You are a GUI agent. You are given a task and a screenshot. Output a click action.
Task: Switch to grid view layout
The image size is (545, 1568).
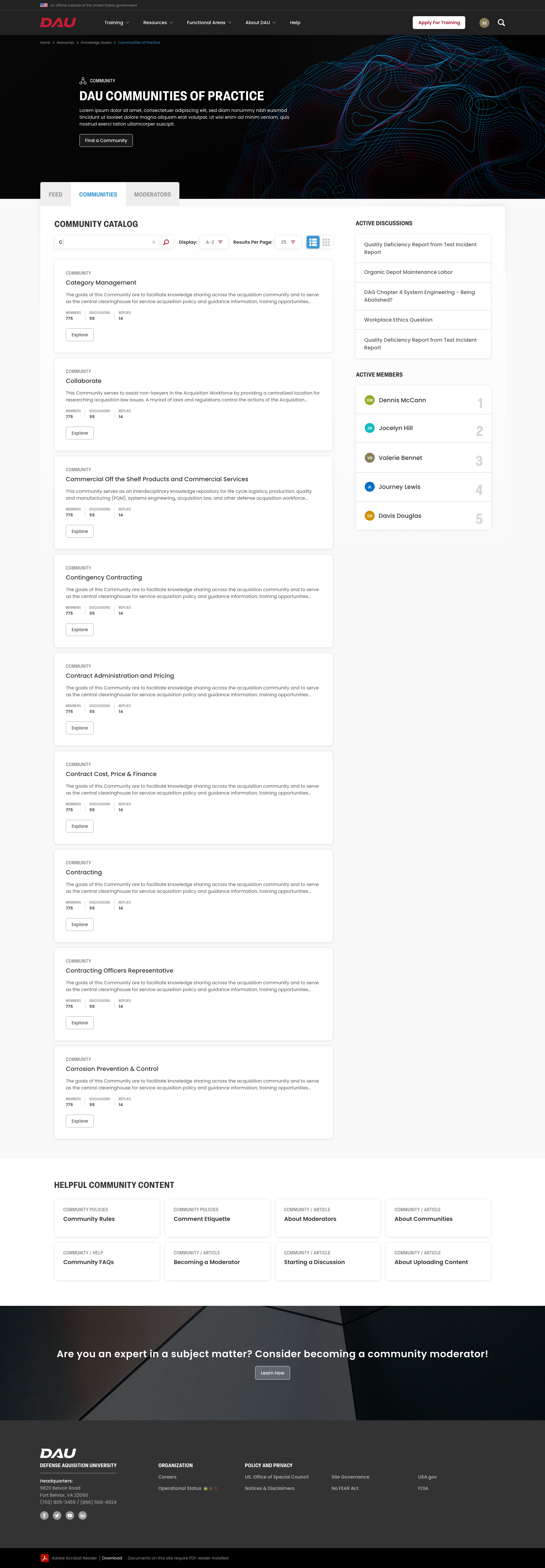[x=327, y=242]
